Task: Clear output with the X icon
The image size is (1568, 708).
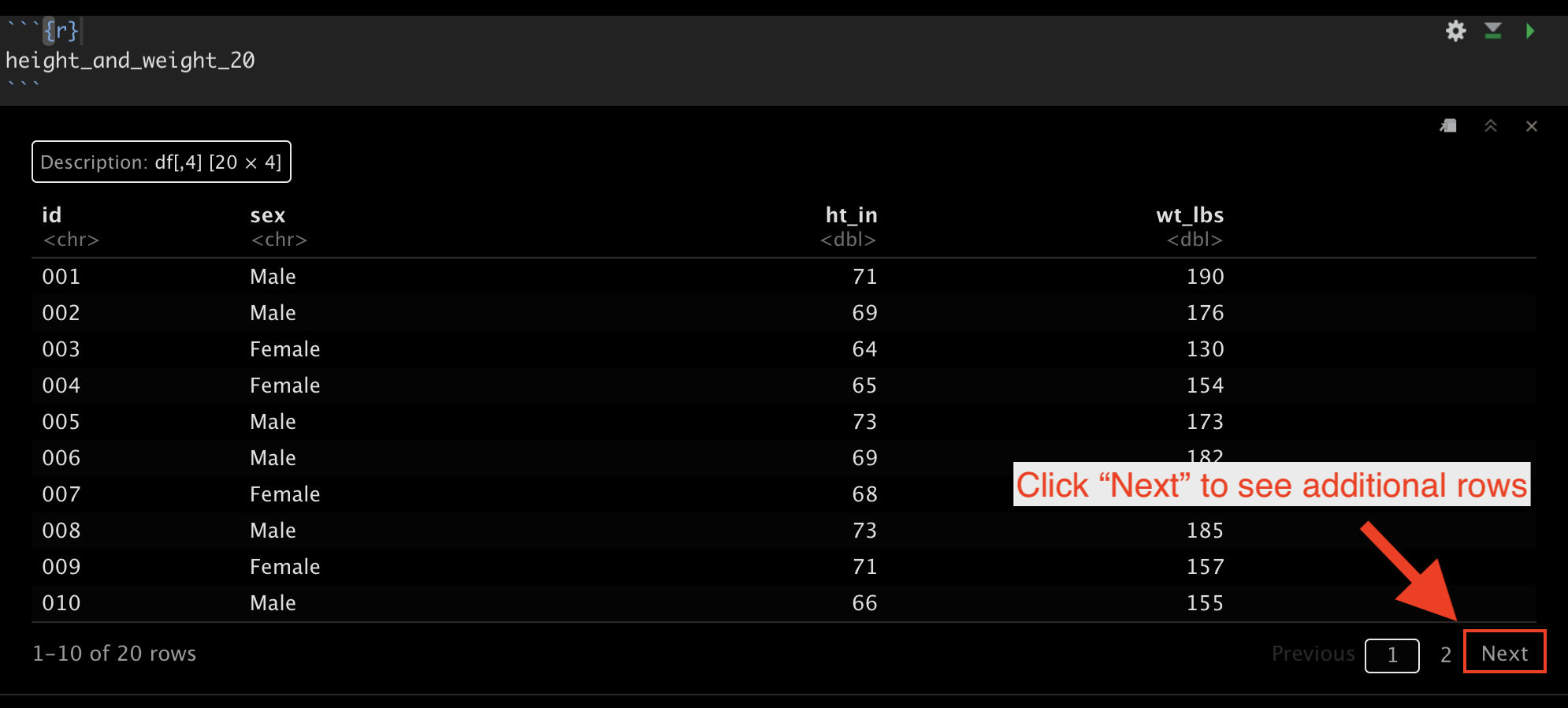Action: click(x=1531, y=126)
